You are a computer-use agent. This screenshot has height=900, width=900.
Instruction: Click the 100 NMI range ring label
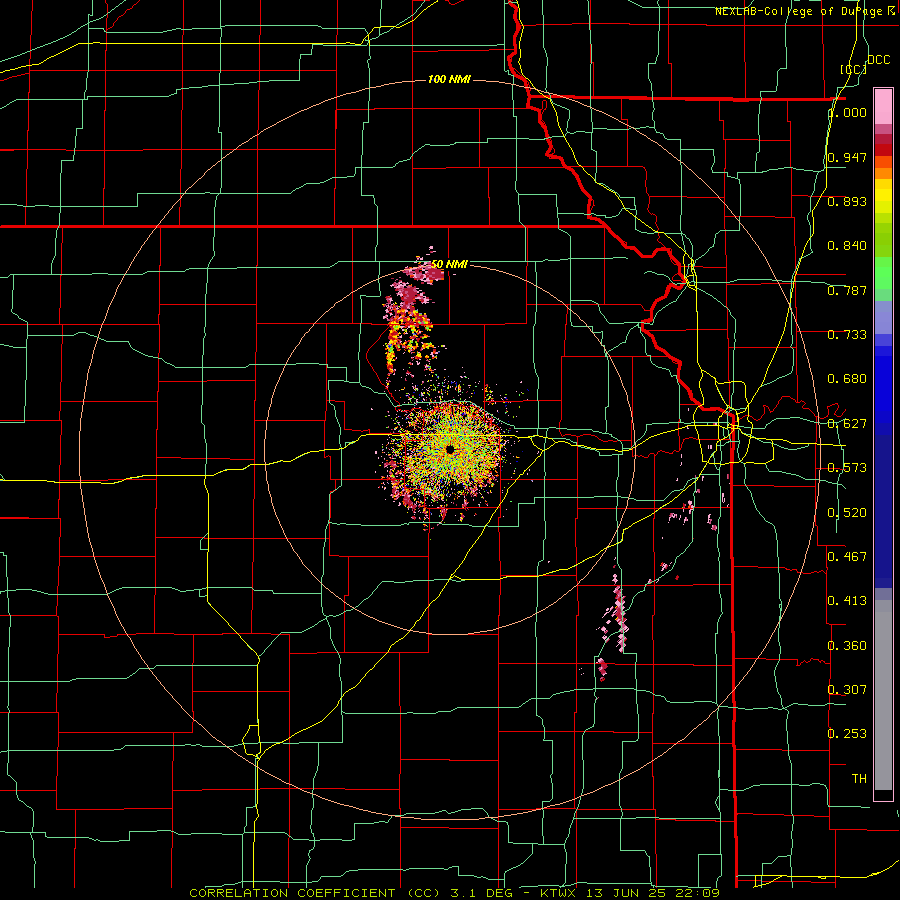pos(449,79)
